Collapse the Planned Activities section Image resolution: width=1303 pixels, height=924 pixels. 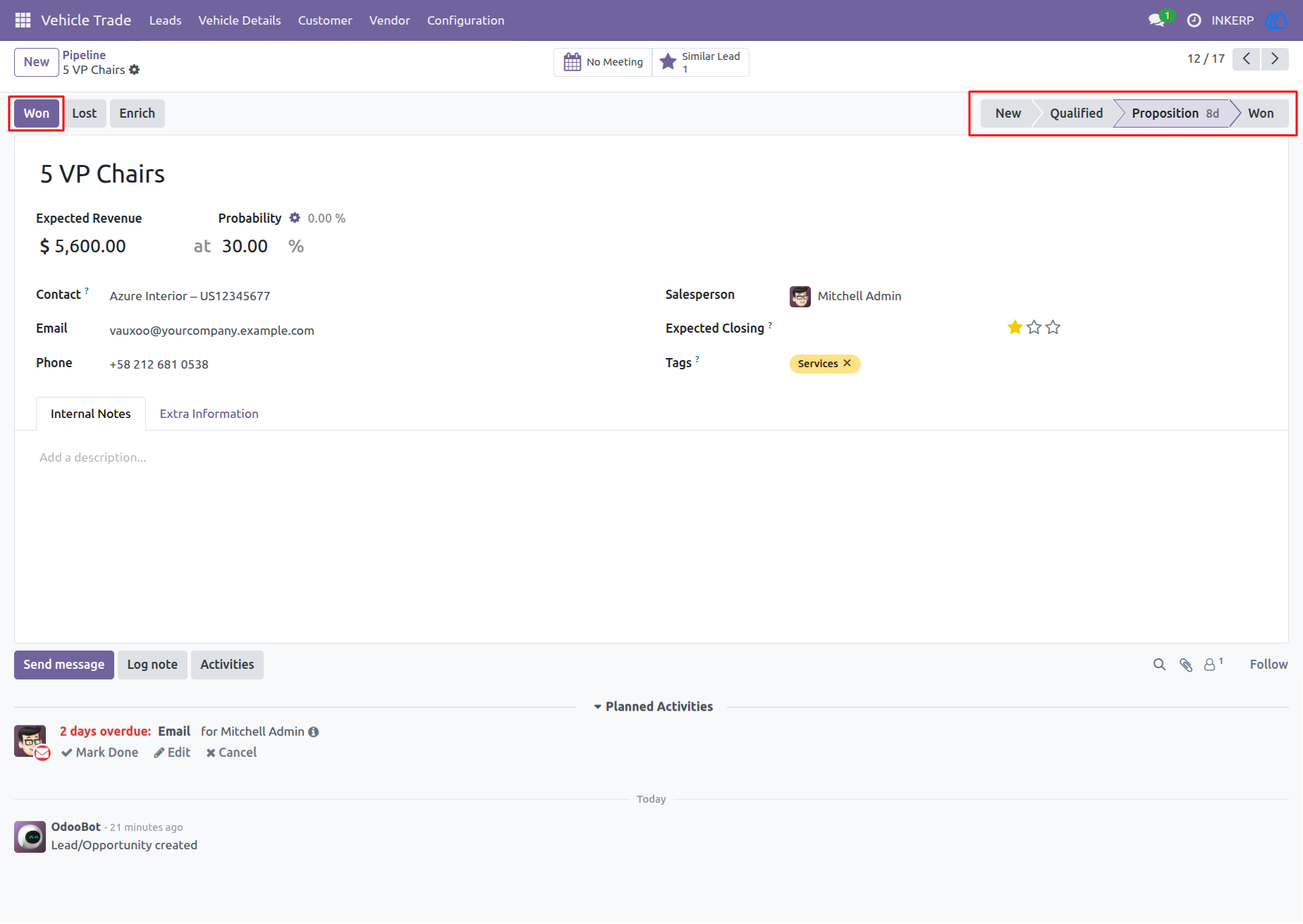click(x=653, y=706)
